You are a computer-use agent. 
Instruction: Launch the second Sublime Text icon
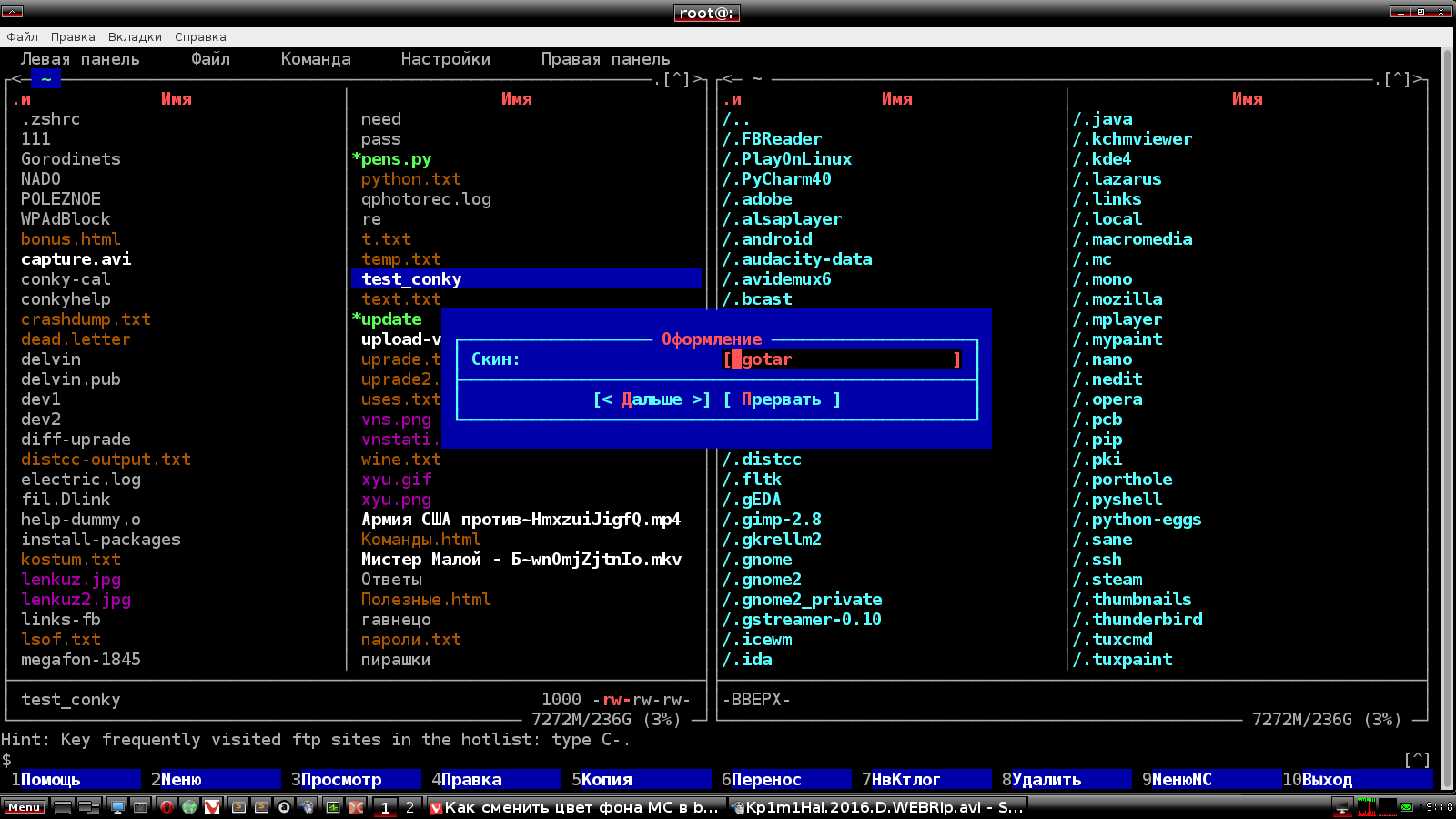261,807
